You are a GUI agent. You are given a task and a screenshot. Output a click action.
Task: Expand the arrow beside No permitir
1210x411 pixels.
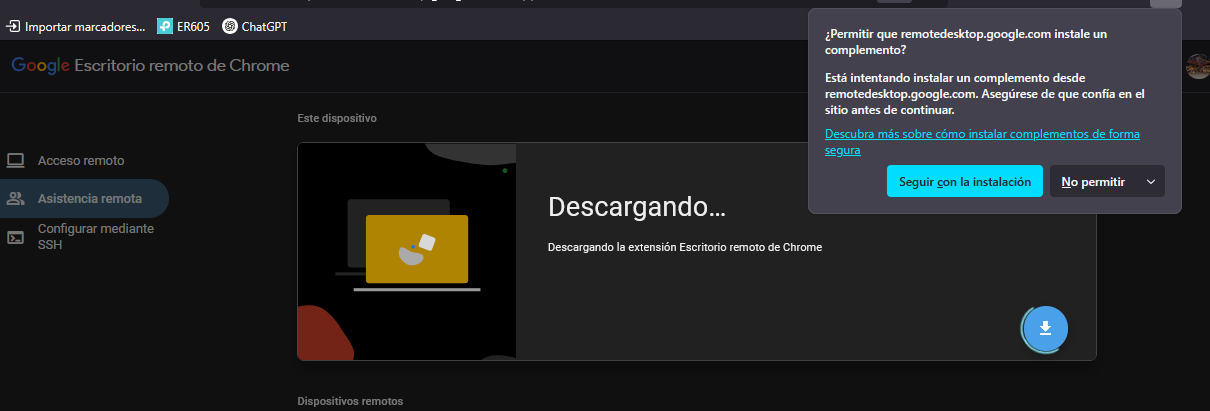(x=1151, y=182)
